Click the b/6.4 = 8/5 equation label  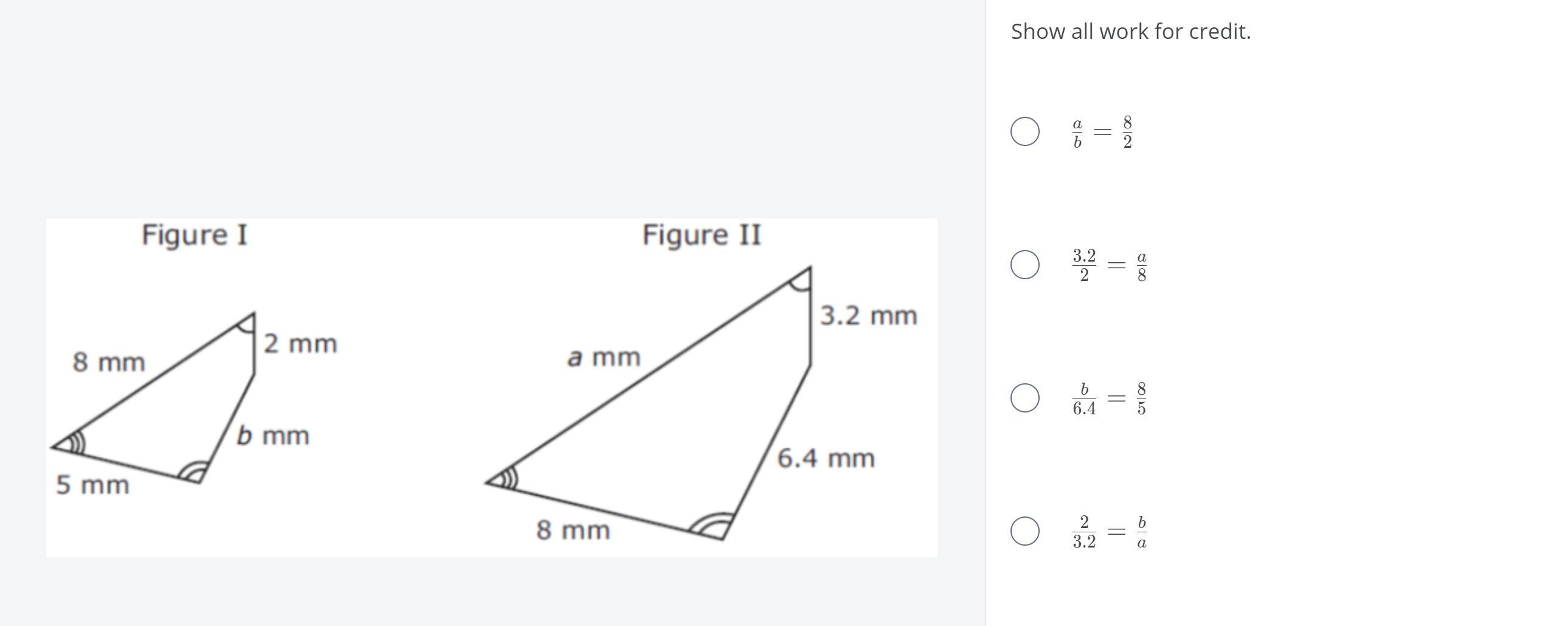(x=1110, y=398)
